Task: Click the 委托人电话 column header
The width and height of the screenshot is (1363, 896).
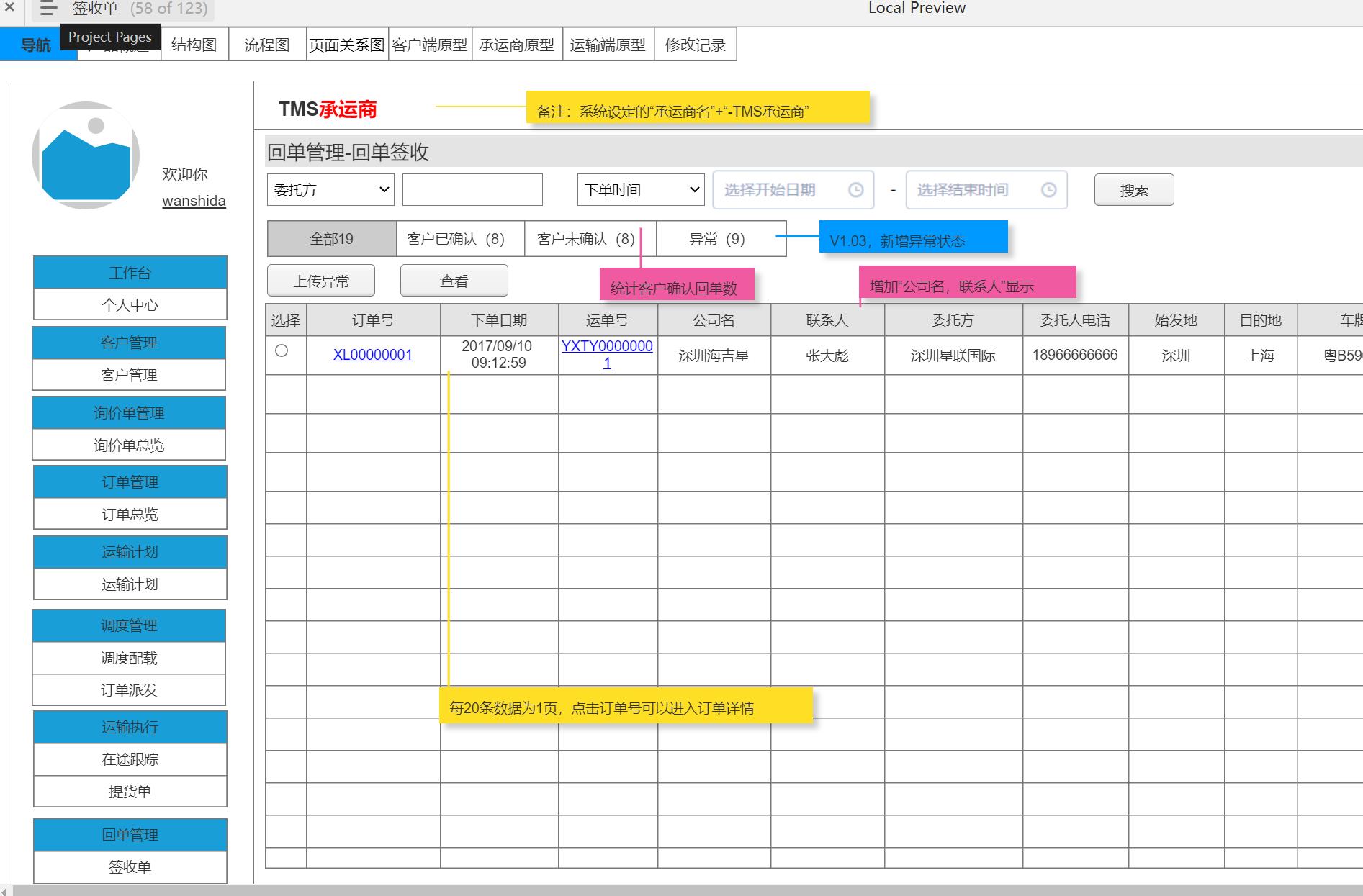Action: [1076, 320]
